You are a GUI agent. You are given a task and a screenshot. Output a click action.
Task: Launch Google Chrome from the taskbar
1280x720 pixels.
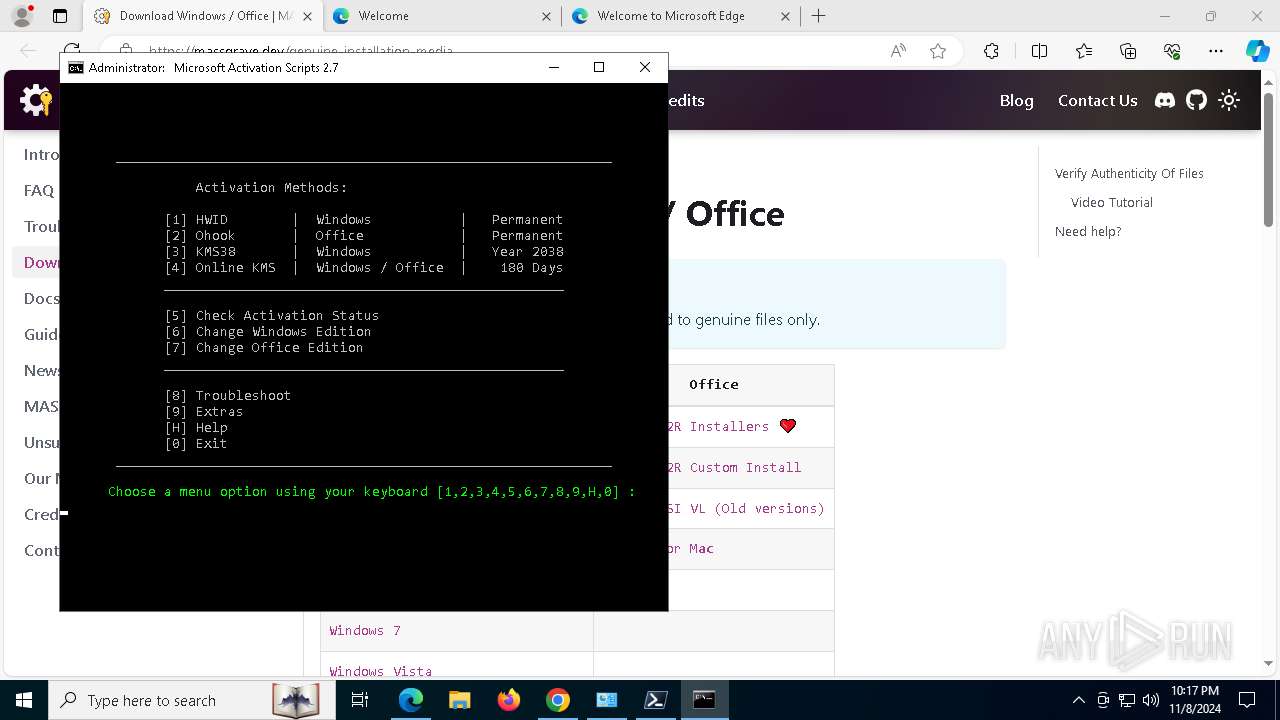558,700
